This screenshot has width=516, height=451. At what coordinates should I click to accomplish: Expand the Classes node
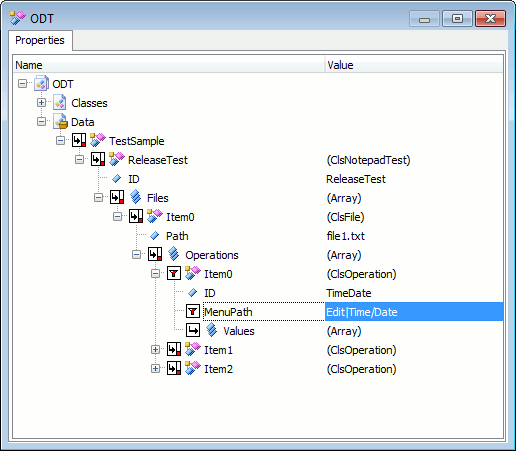pyautogui.click(x=41, y=103)
